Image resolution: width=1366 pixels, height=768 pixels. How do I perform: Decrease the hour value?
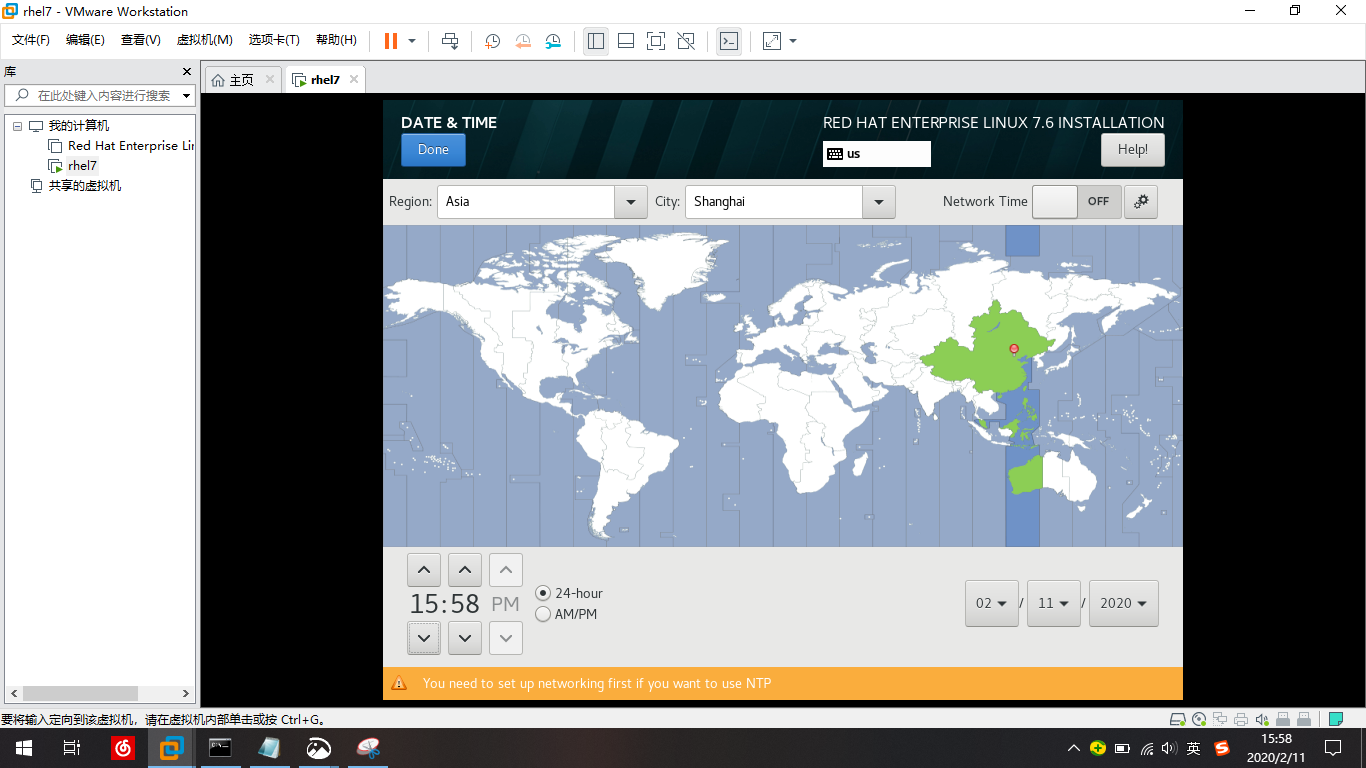click(424, 638)
